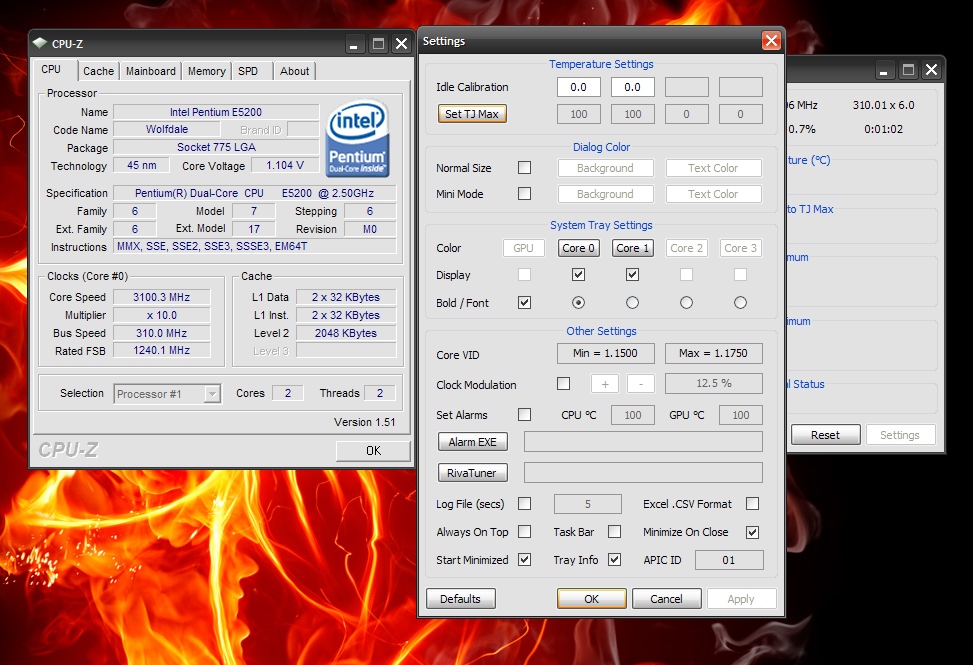973x665 pixels.
Task: Click the Set TJ Max button
Action: point(472,114)
